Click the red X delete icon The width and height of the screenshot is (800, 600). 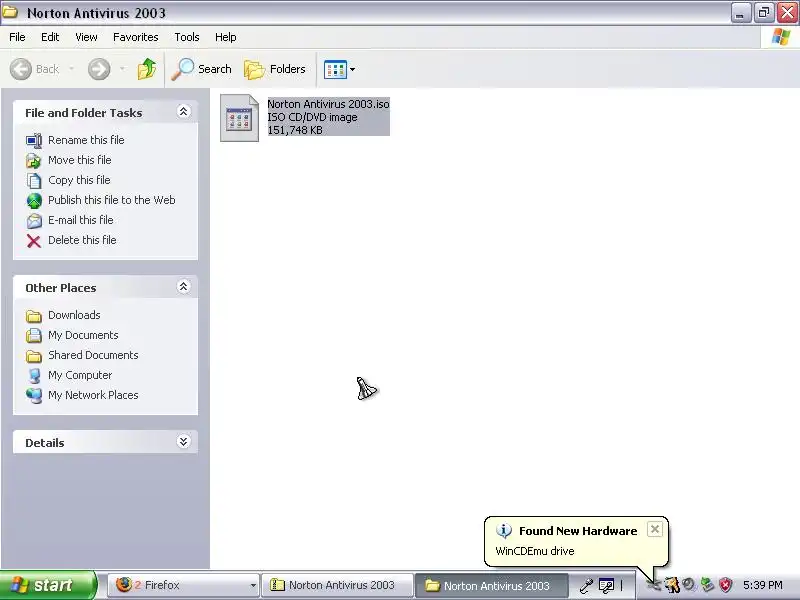(x=34, y=241)
